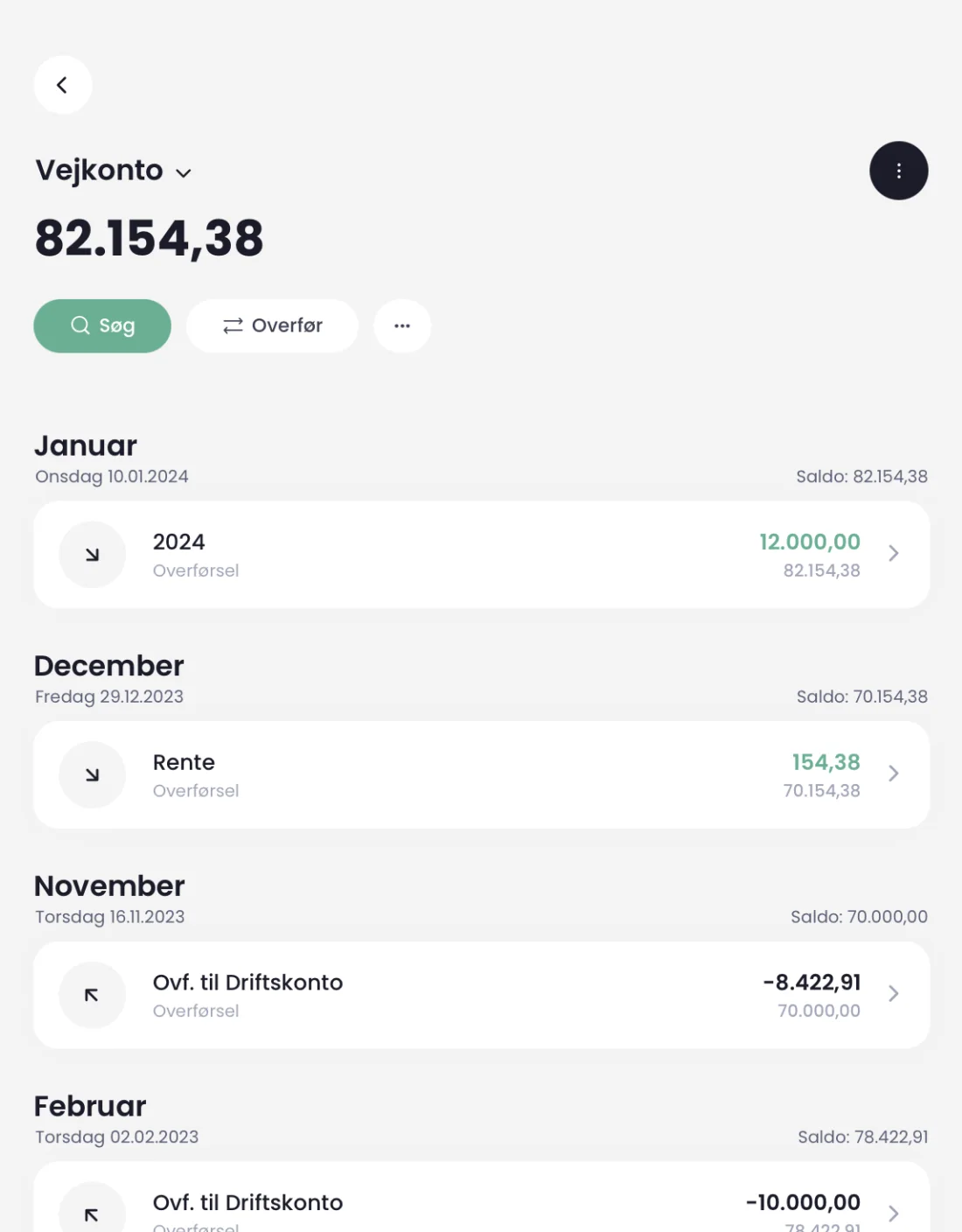
Task: Open more actions ellipsis next to Overfør
Action: (402, 325)
